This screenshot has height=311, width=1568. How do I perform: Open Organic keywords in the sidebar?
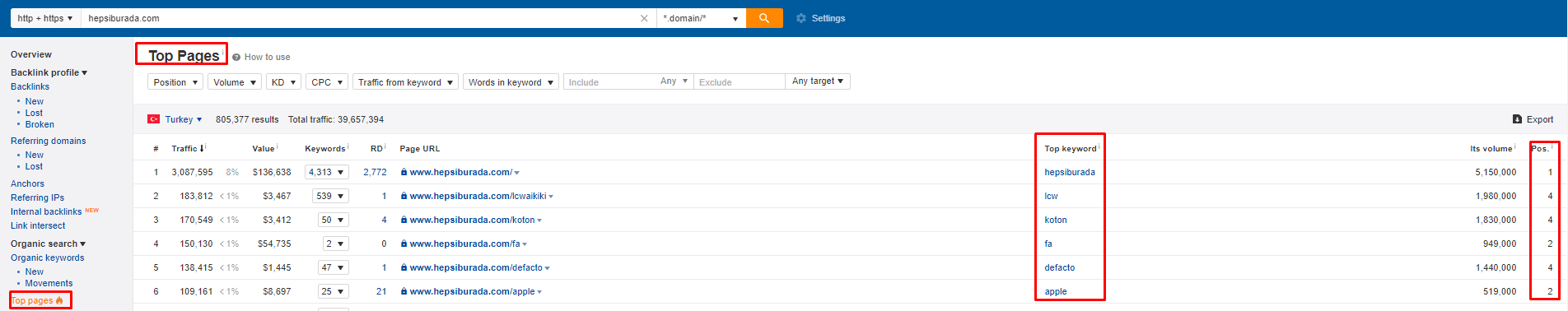pyautogui.click(x=47, y=258)
